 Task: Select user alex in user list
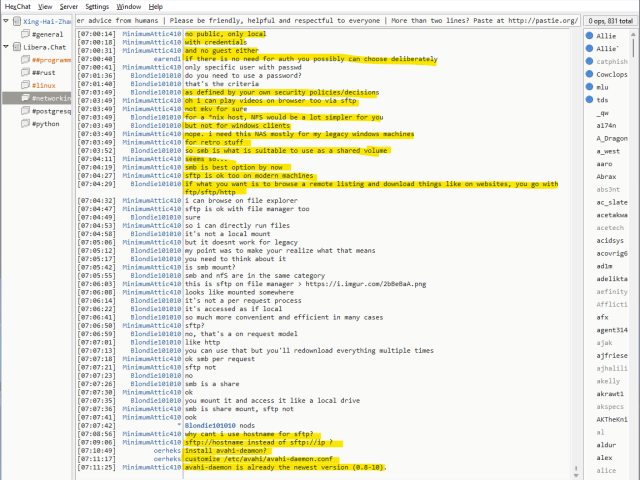(604, 458)
